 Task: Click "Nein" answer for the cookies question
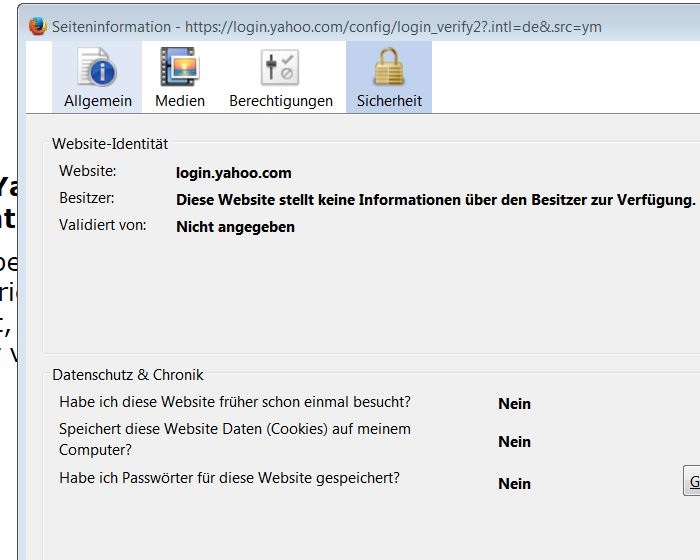514,442
